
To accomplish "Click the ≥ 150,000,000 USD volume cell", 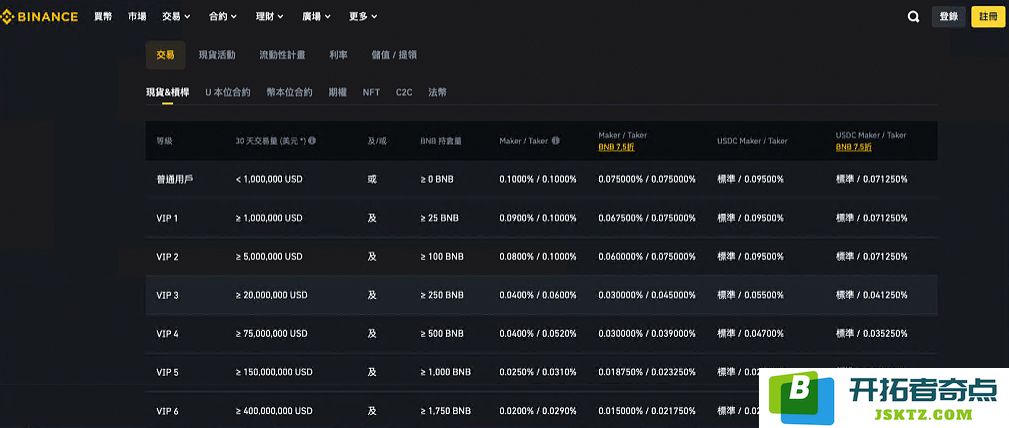I will pyautogui.click(x=274, y=373).
